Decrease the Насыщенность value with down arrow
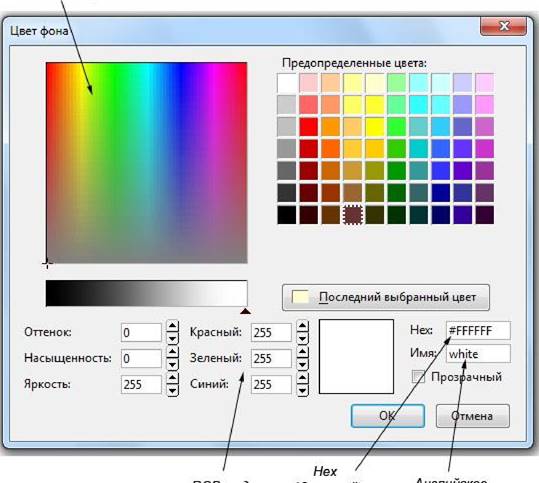Screen dimensions: 539x483 click(x=173, y=364)
